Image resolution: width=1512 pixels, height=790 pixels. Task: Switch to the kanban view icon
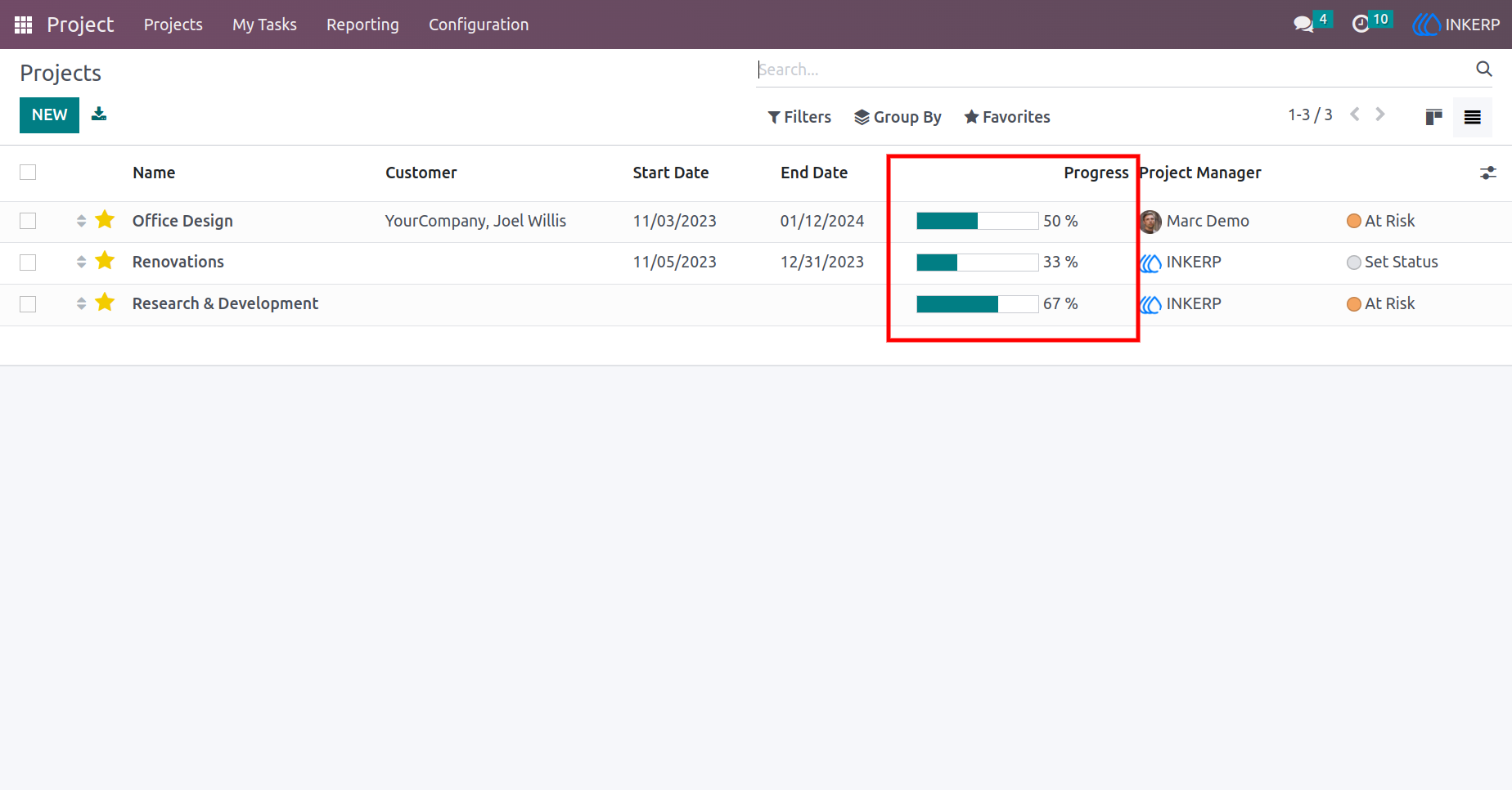[x=1433, y=117]
